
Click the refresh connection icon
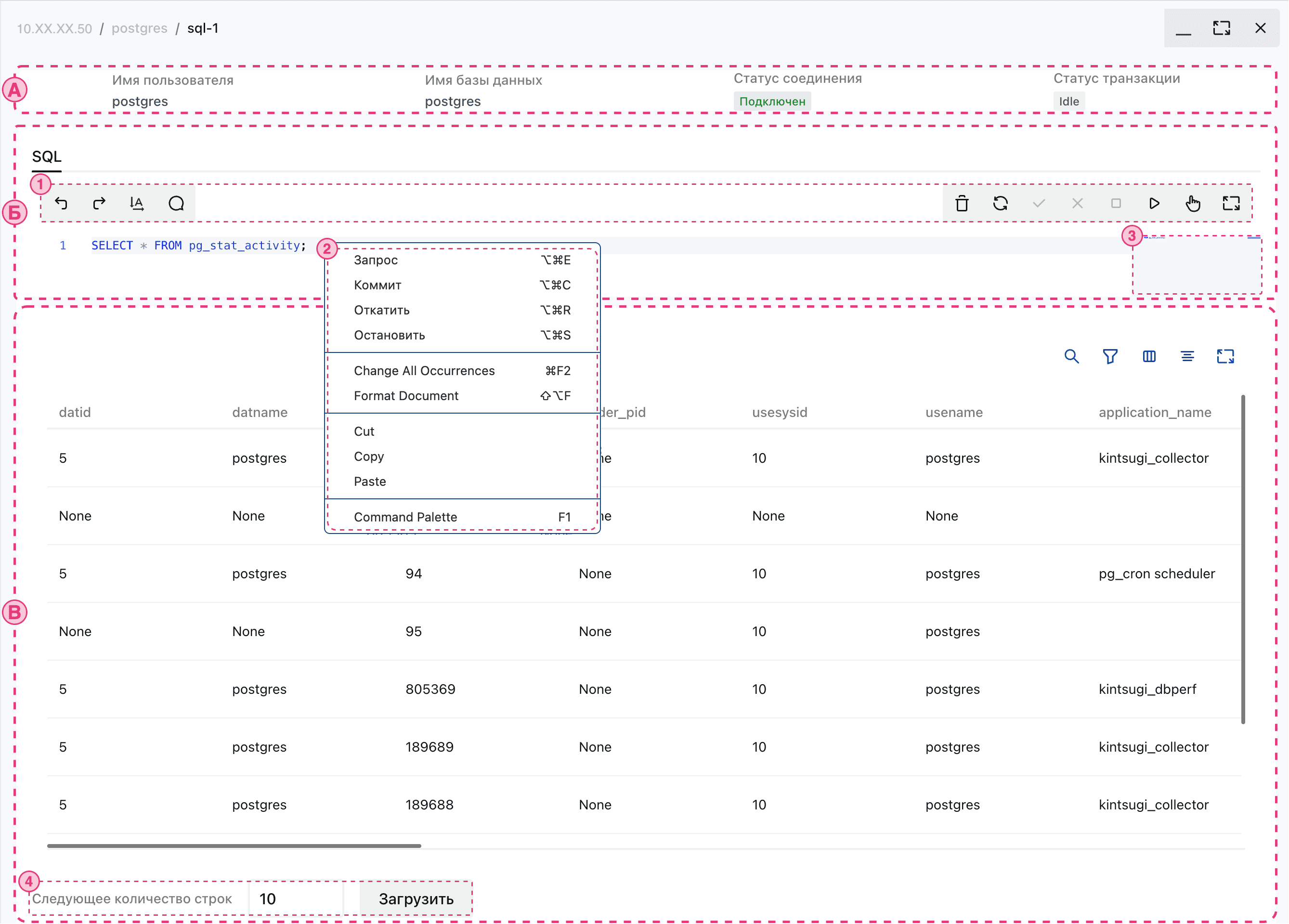tap(1000, 204)
